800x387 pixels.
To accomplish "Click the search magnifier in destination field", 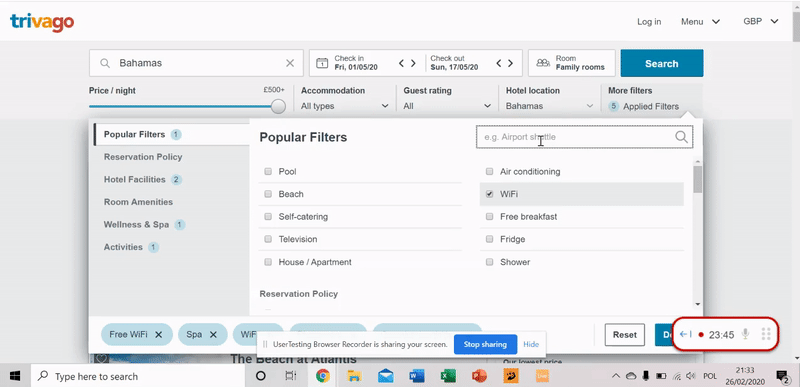I will click(105, 63).
